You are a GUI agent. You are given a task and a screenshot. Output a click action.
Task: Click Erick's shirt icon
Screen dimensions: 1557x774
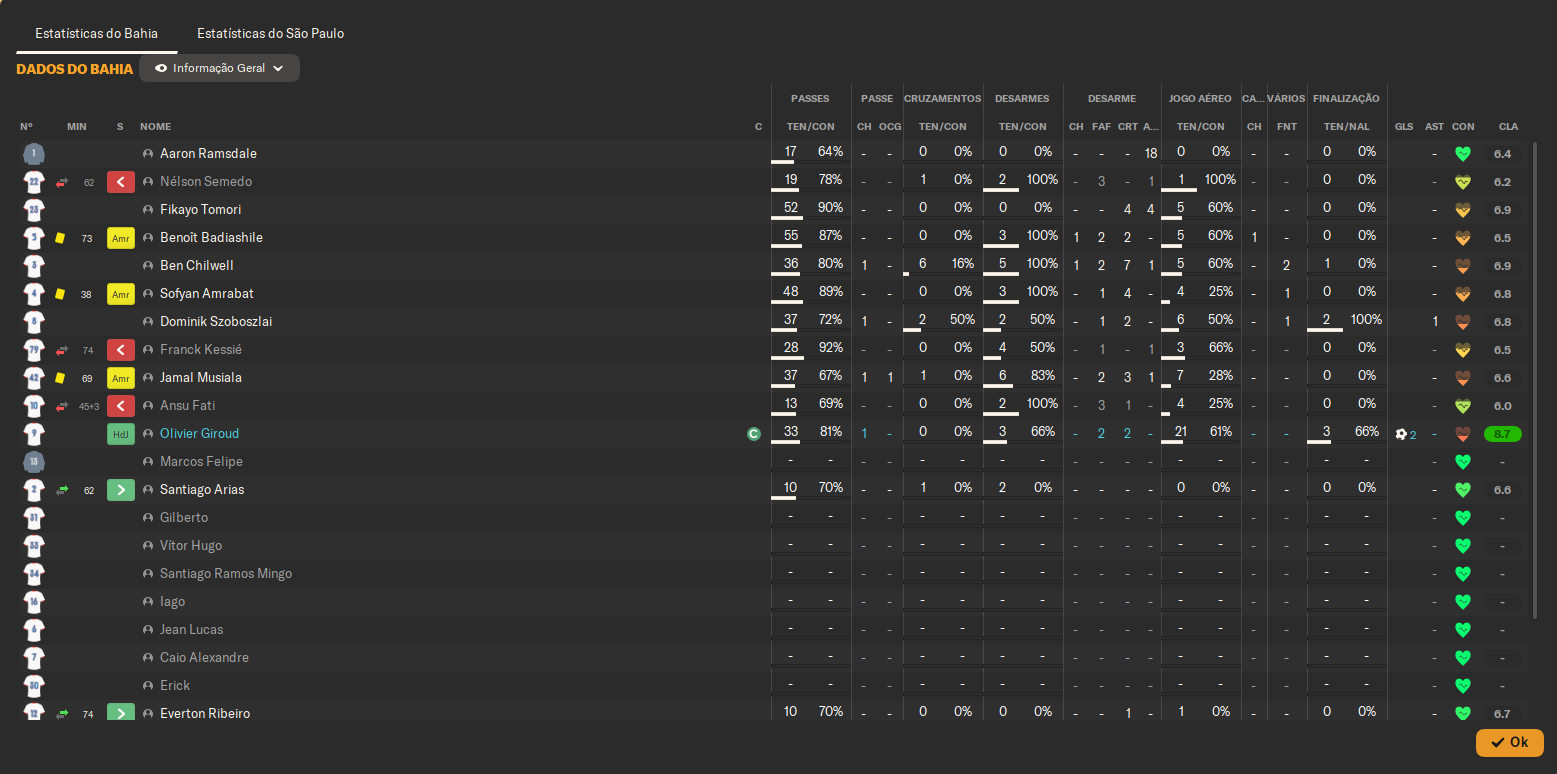[34, 686]
